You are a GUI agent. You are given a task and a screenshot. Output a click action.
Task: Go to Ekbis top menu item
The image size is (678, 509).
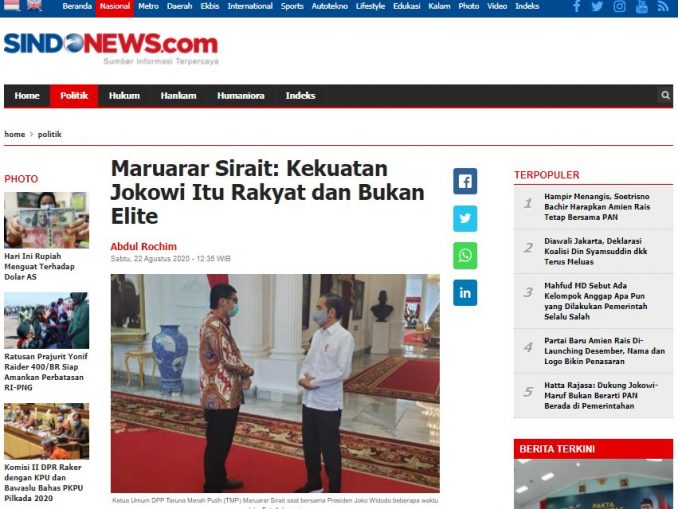tap(210, 6)
